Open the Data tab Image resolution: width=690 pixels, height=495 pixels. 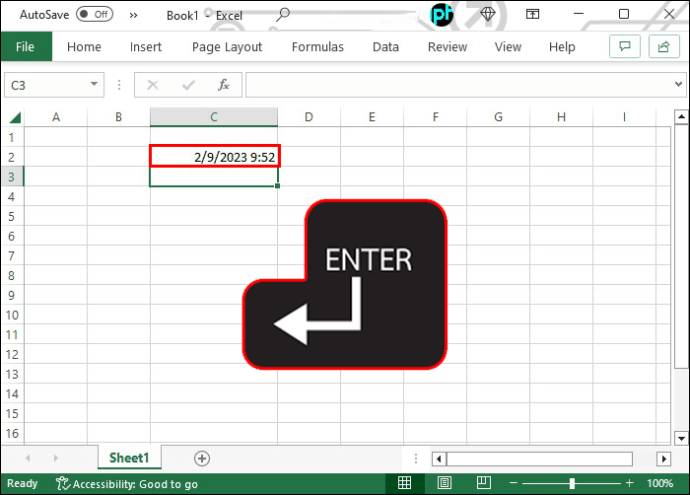[x=386, y=47]
